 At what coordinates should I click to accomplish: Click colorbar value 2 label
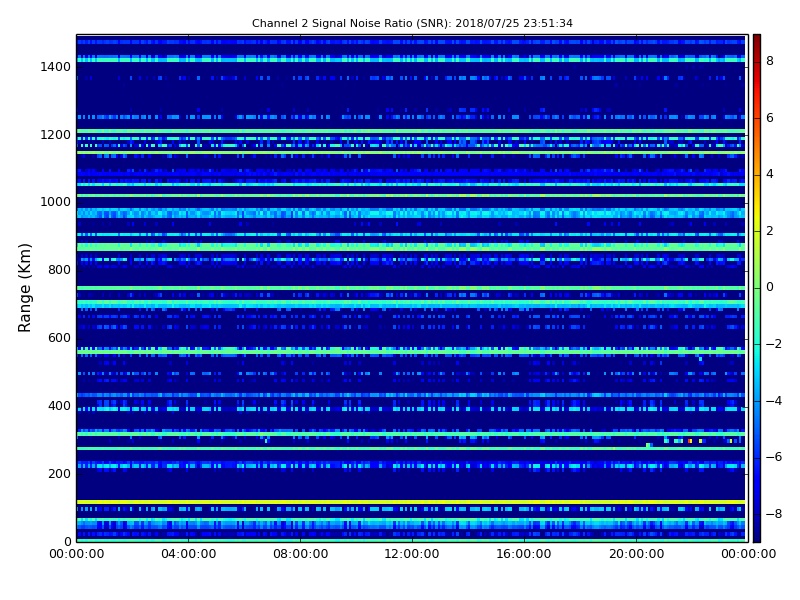point(770,231)
